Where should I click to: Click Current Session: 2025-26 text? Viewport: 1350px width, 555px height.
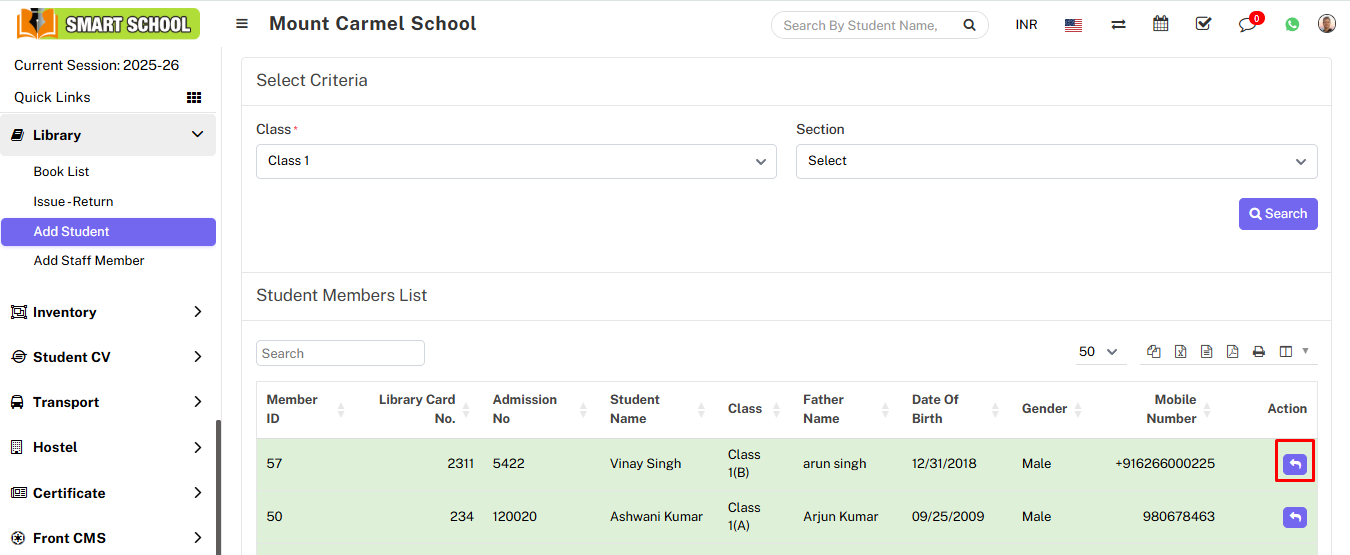(97, 65)
